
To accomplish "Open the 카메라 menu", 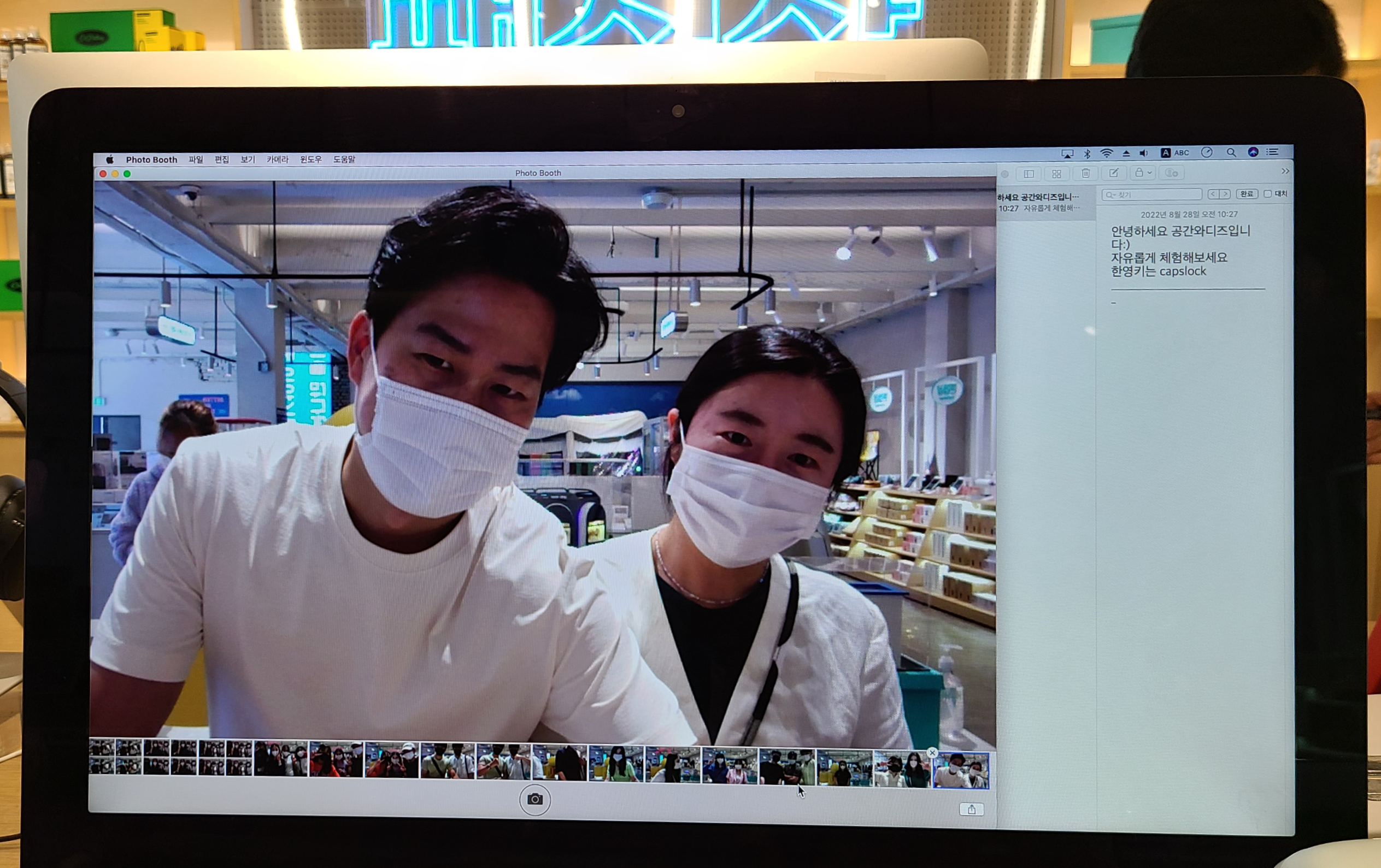I will click(277, 160).
